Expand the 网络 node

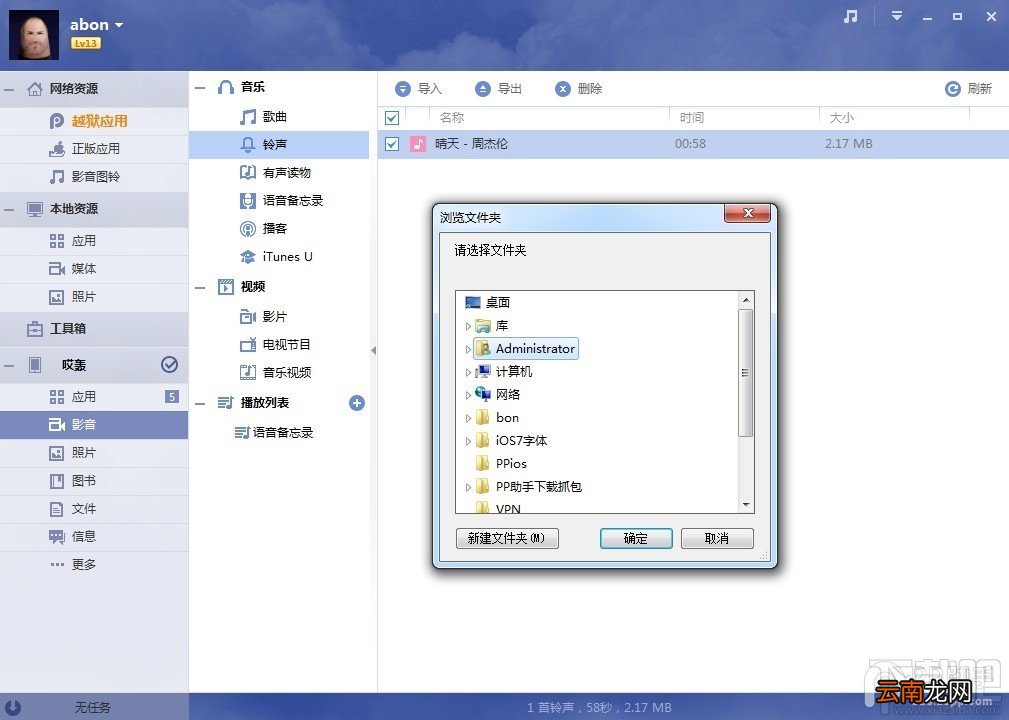tap(468, 395)
